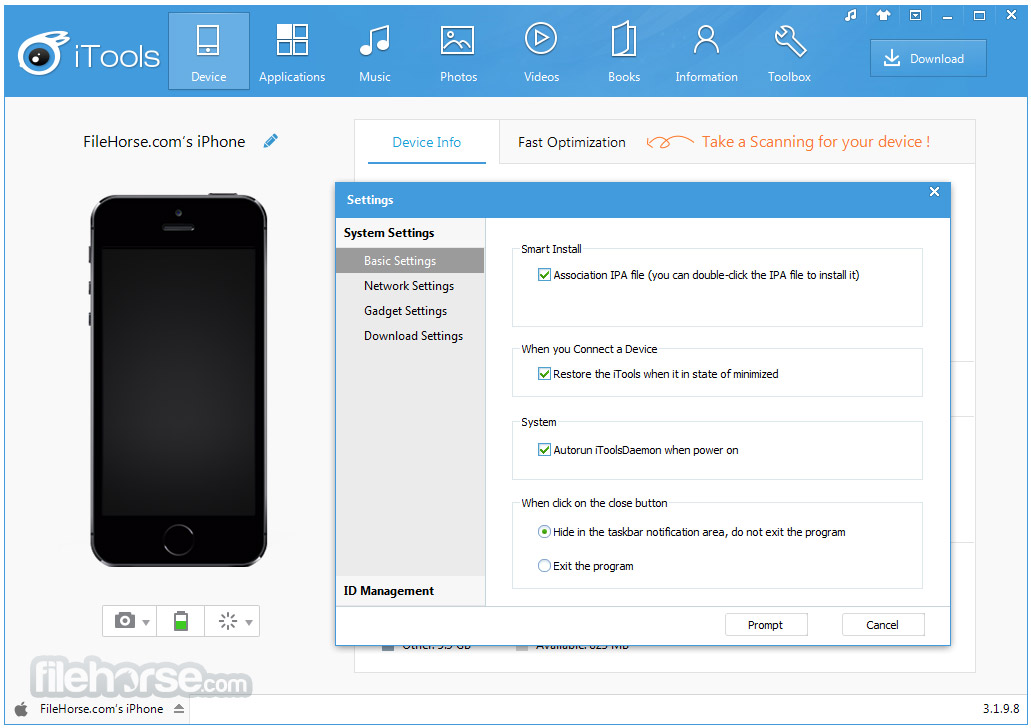Select Basic Settings in sidebar

410,260
